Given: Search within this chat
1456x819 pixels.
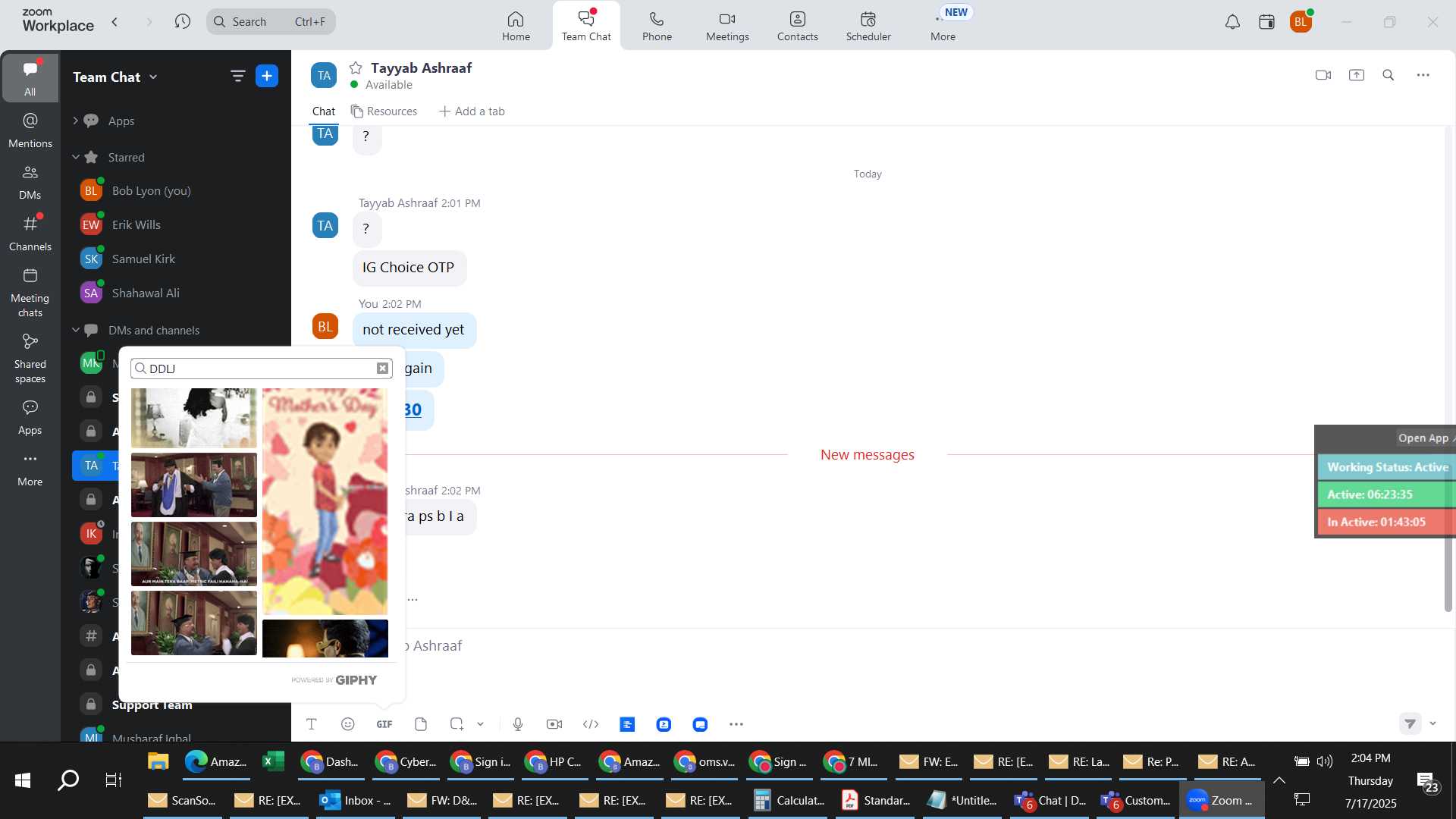Looking at the screenshot, I should click(x=1389, y=75).
